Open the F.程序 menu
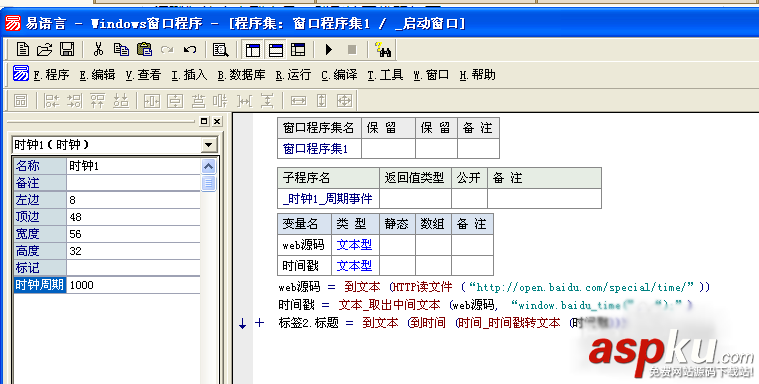 click(51, 75)
